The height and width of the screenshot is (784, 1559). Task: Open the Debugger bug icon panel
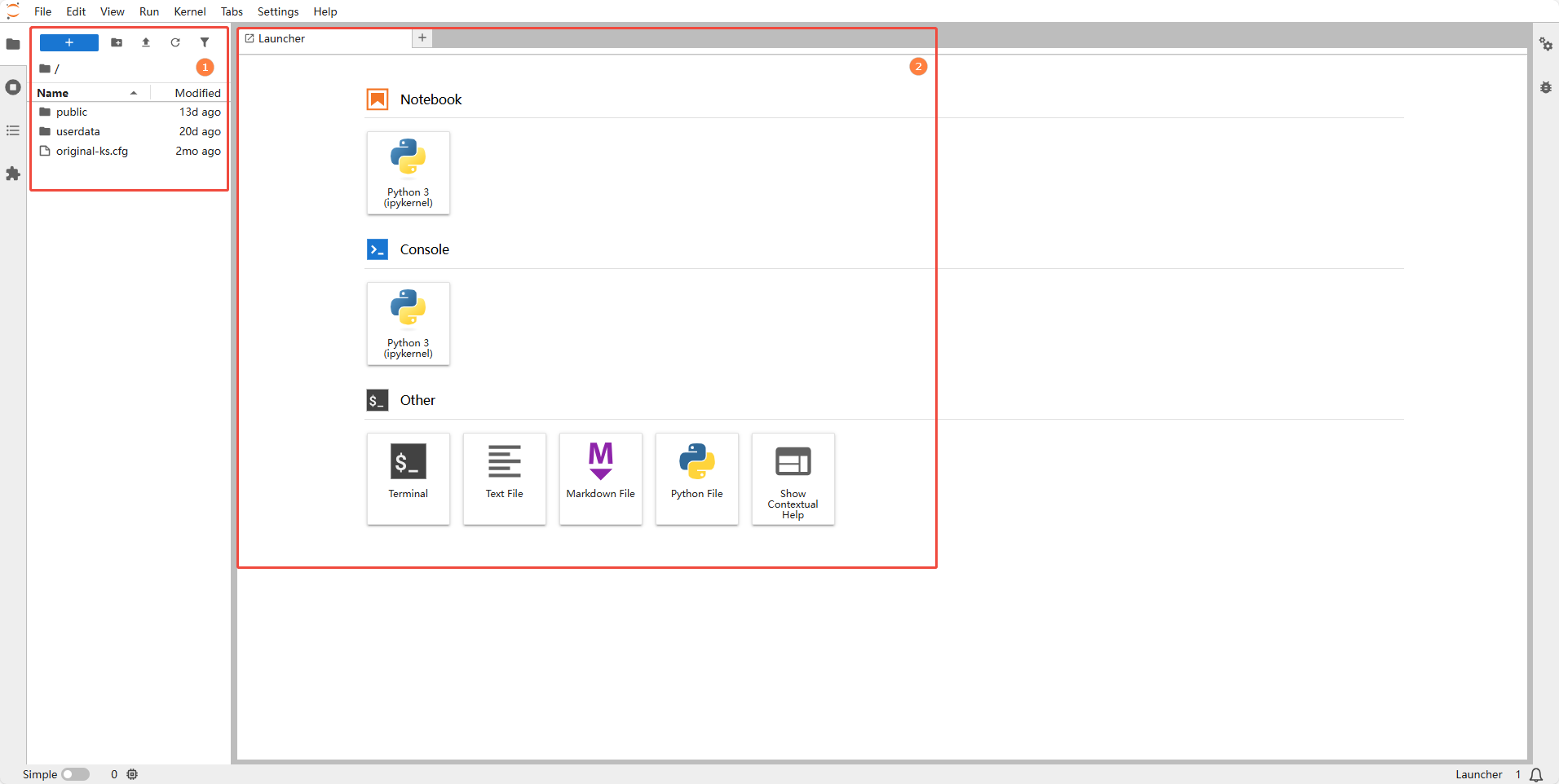(1545, 87)
